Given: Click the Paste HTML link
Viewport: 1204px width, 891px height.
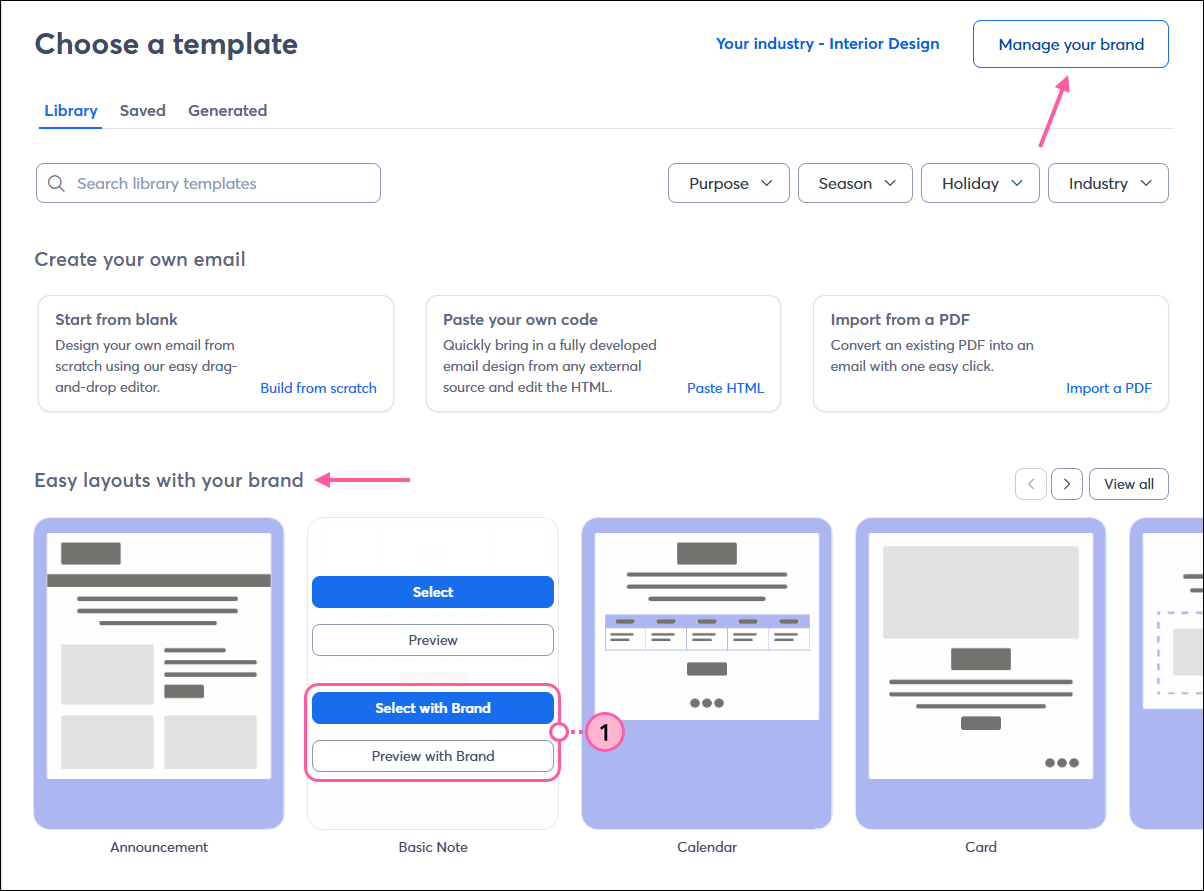Looking at the screenshot, I should [725, 388].
